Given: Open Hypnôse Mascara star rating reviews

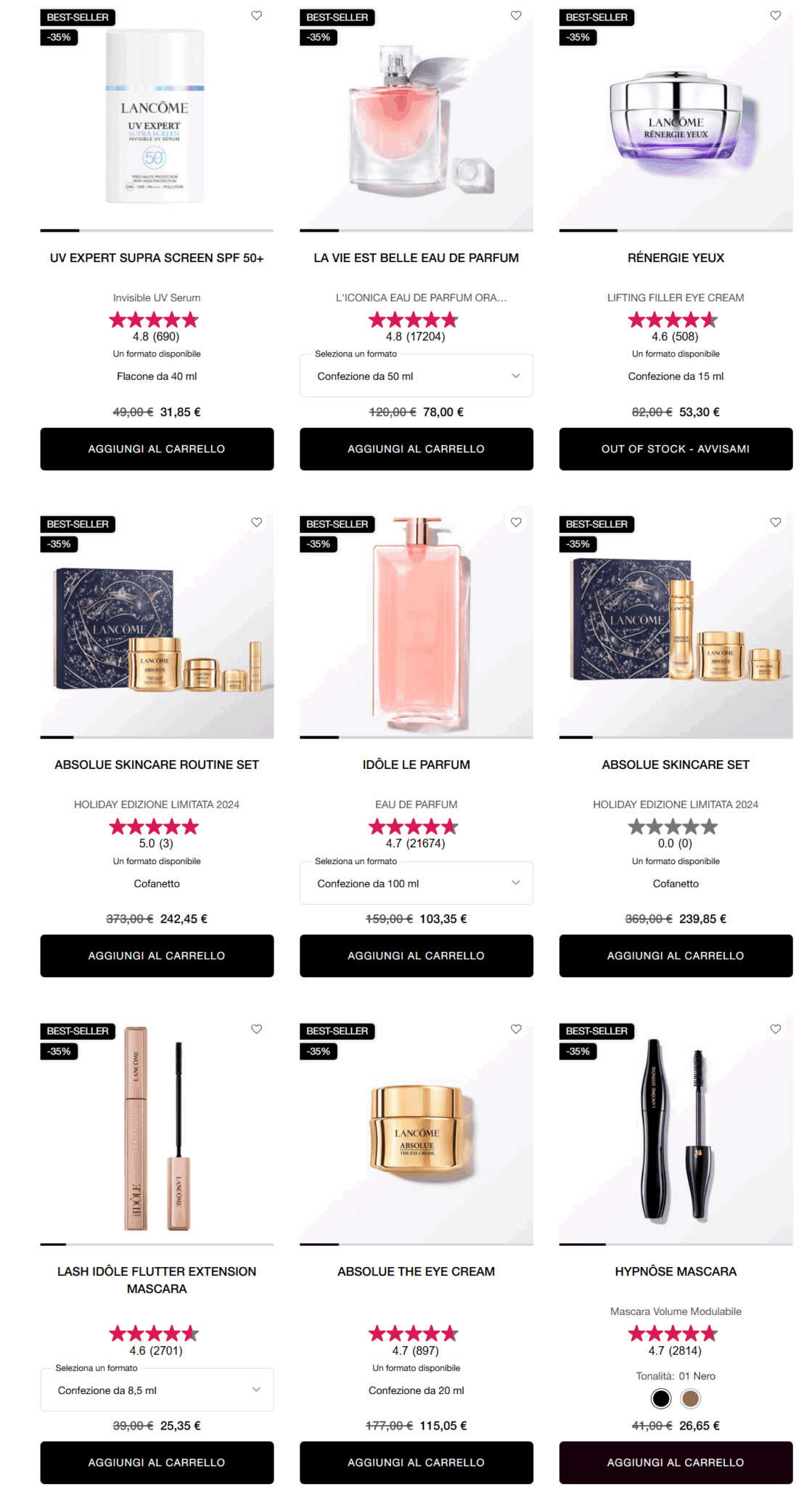Looking at the screenshot, I should tap(673, 1334).
